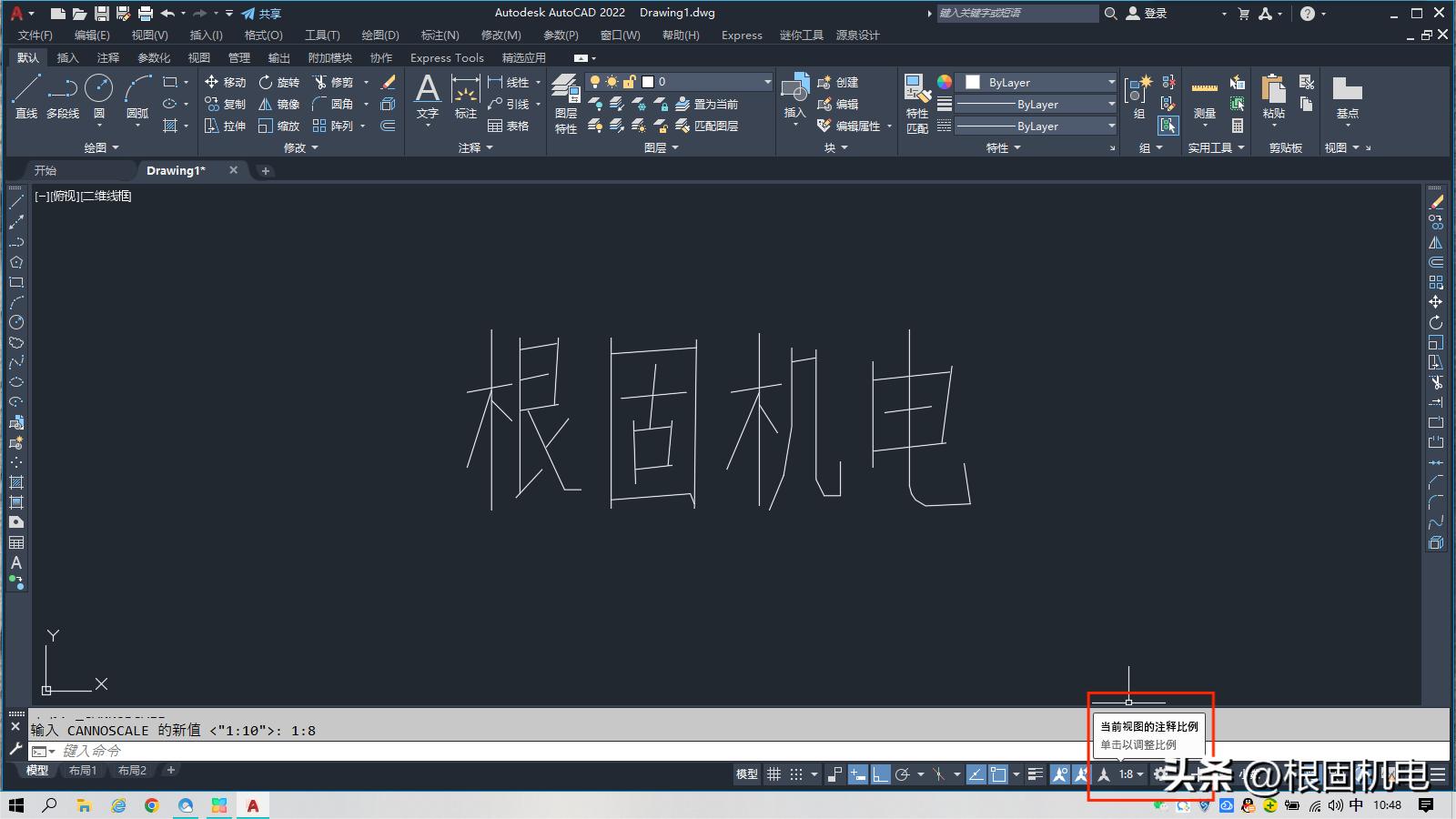Switch to the 布局1 layout tab
1456x819 pixels.
83,770
